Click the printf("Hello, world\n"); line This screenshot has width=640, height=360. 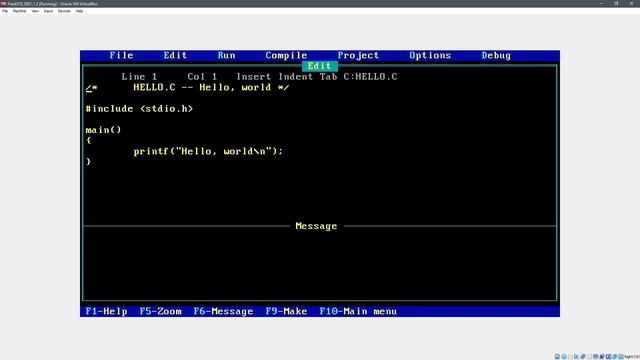pos(208,151)
